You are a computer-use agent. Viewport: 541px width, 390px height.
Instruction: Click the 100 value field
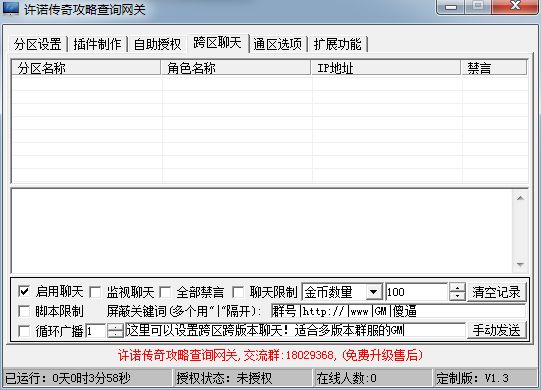(417, 292)
